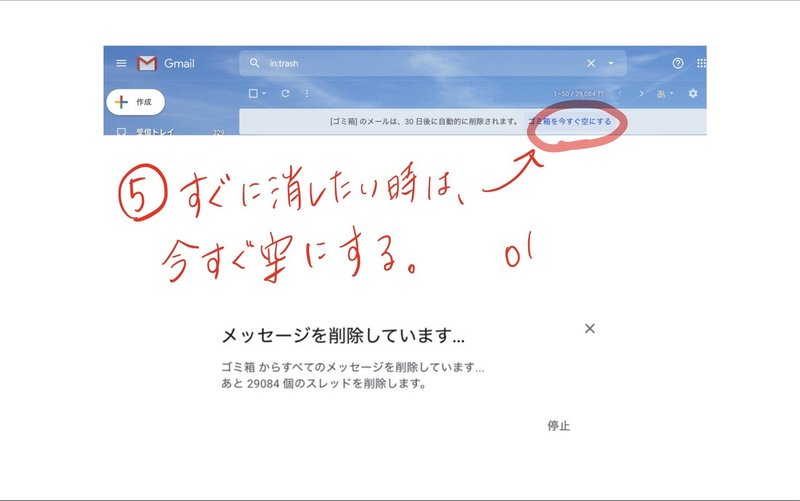Open the Help question mark icon

pyautogui.click(x=678, y=63)
